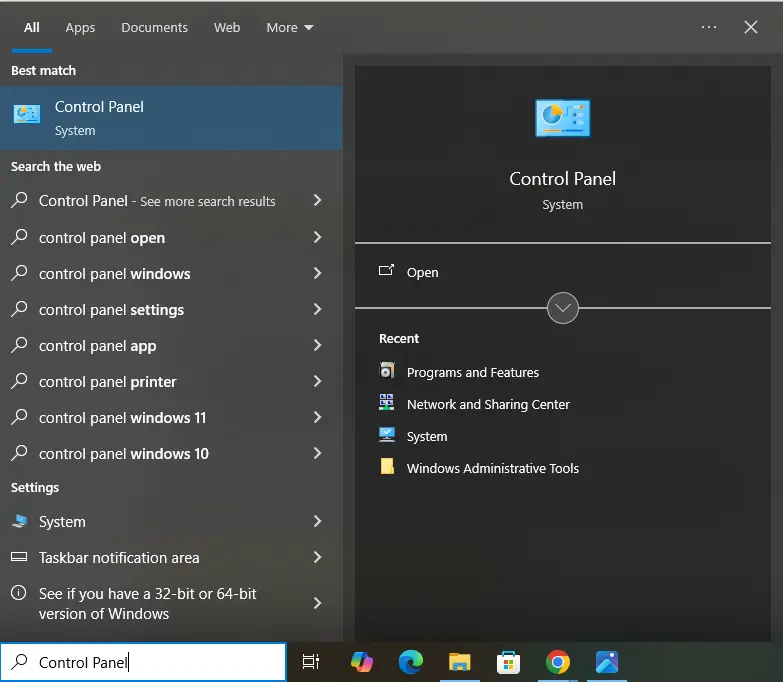The image size is (783, 682).
Task: Switch to the Apps tab
Action: (x=80, y=27)
